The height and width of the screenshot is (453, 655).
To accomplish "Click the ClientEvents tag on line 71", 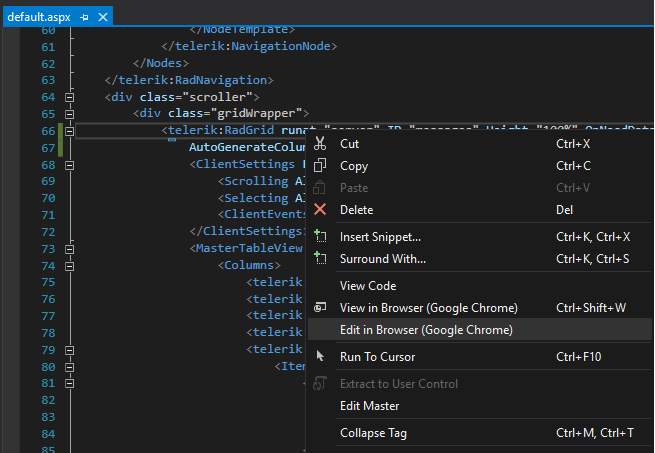I will (265, 214).
